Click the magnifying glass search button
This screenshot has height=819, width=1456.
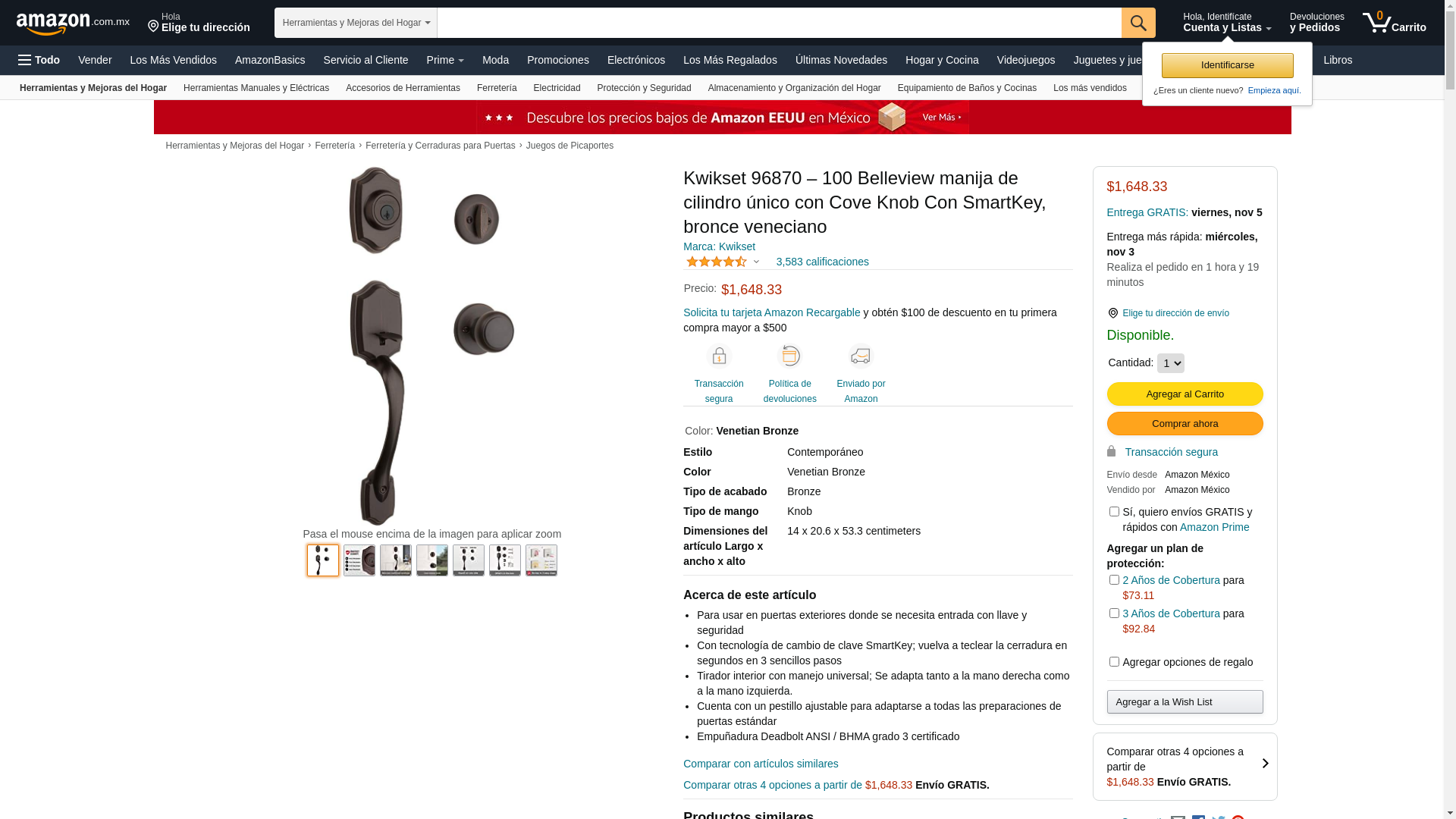coord(1137,23)
